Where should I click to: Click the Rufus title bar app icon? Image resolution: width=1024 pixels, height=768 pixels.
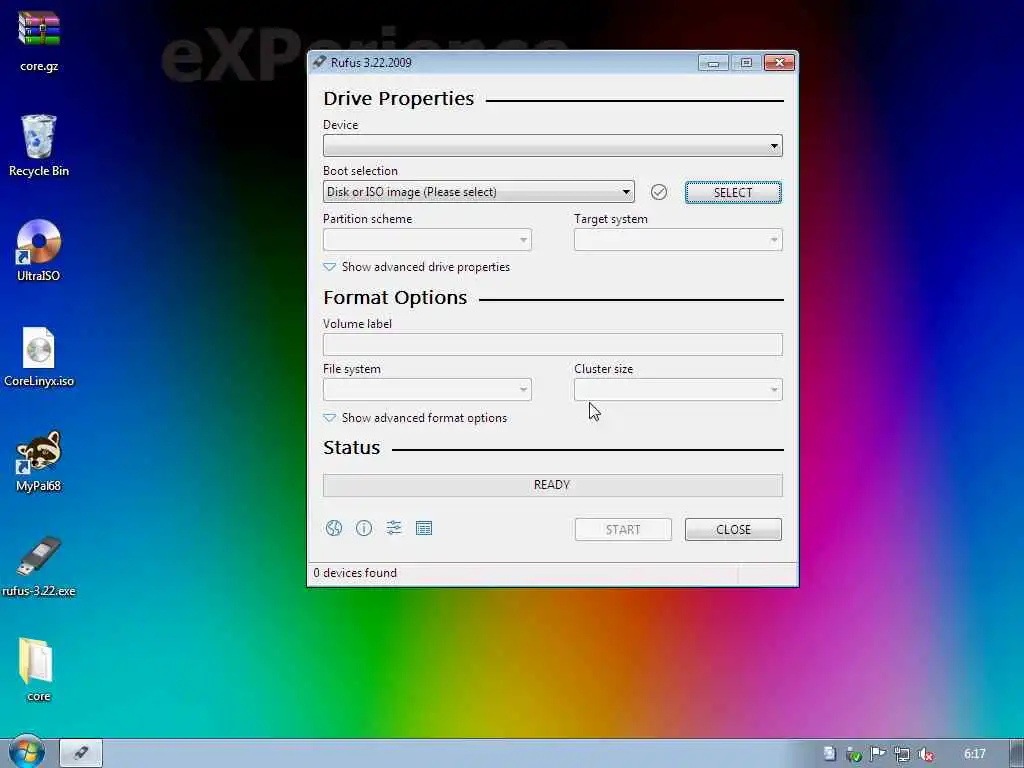click(319, 62)
